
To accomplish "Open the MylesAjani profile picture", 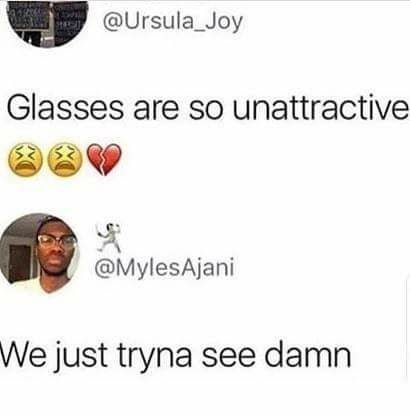I will click(x=40, y=253).
